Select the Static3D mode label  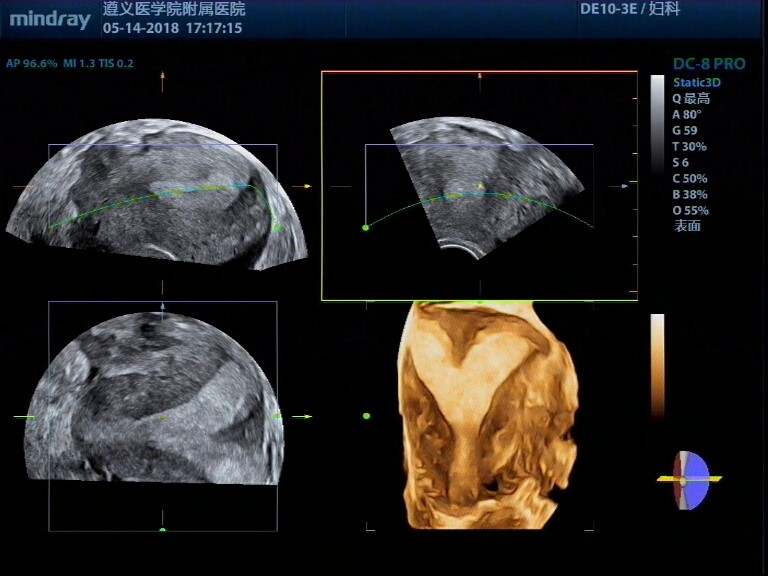(x=696, y=82)
